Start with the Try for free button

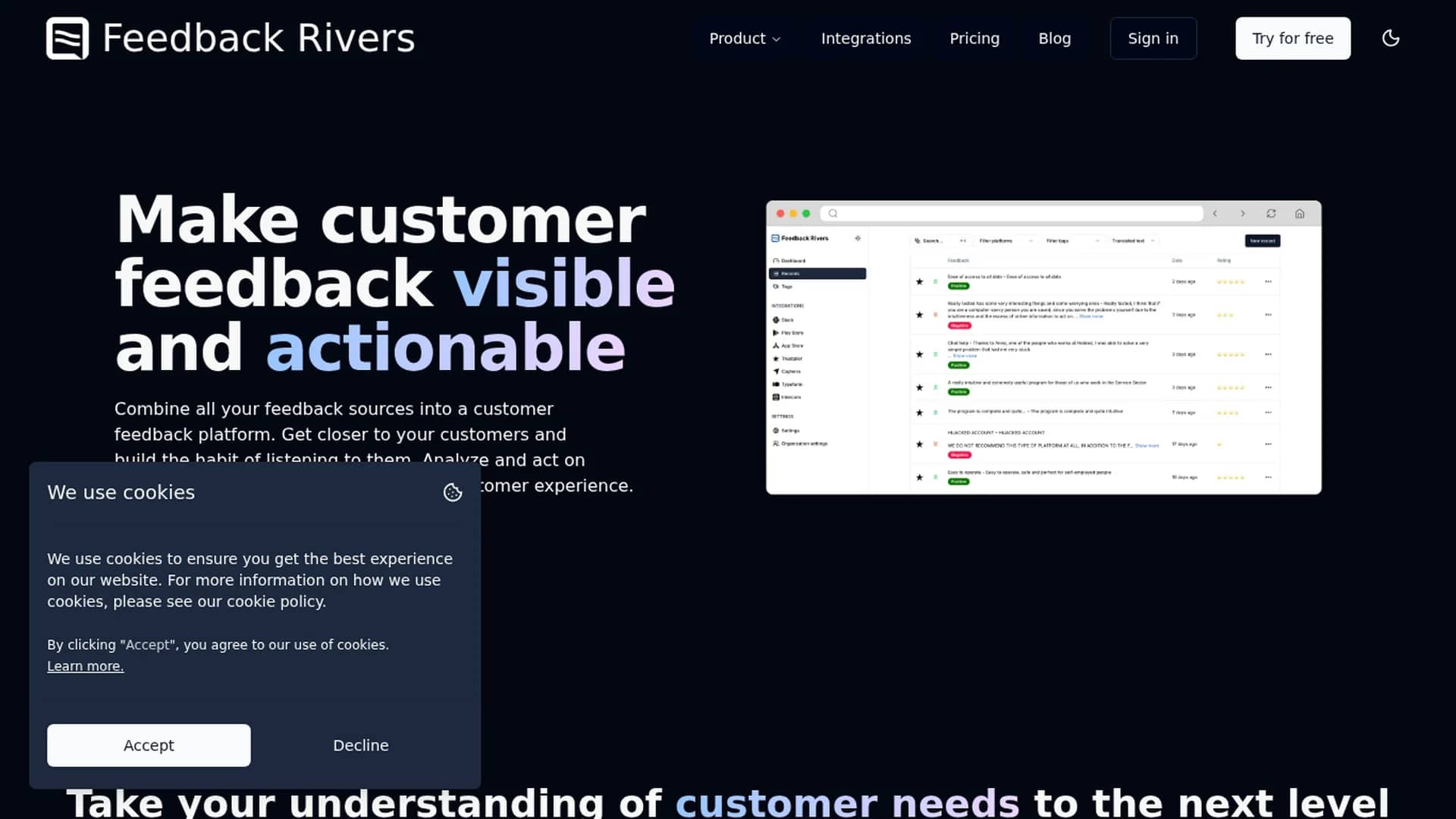point(1292,38)
